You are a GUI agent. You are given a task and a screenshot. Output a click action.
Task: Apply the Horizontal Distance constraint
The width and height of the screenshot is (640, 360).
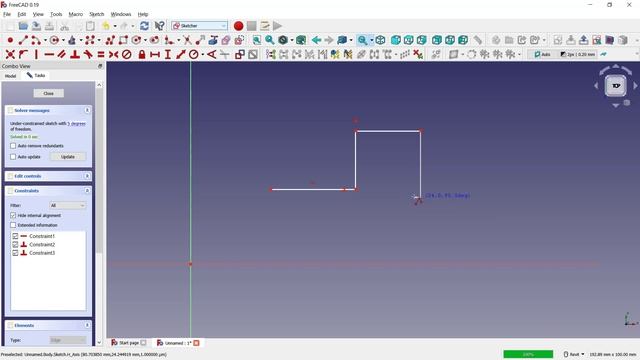point(155,54)
